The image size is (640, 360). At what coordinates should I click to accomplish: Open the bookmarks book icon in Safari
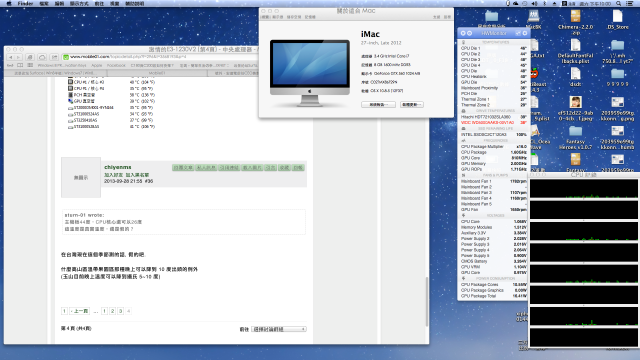(x=20, y=65)
